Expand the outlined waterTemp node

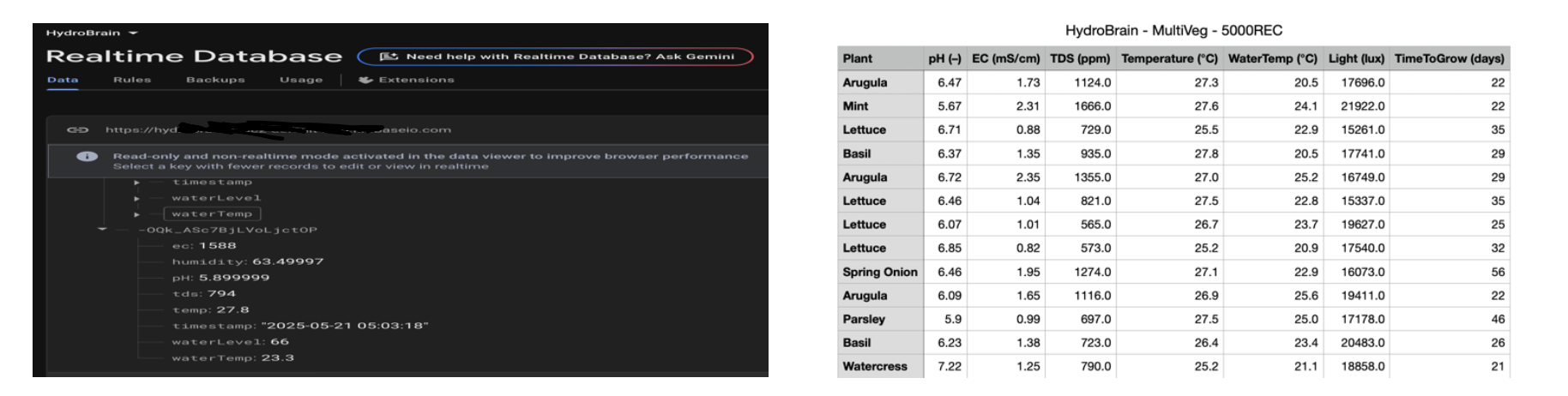point(136,214)
